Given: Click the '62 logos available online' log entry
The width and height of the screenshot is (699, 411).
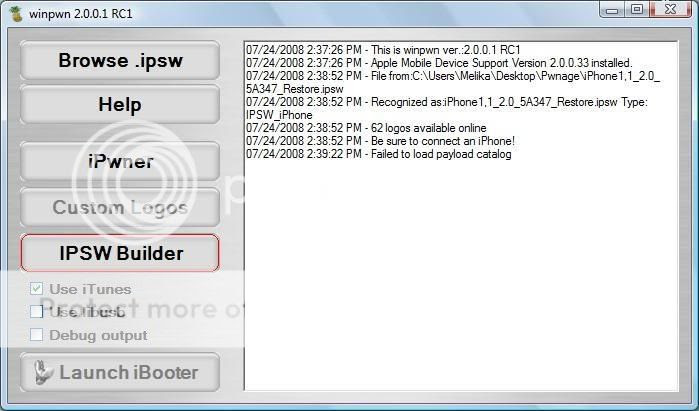Looking at the screenshot, I should (366, 128).
